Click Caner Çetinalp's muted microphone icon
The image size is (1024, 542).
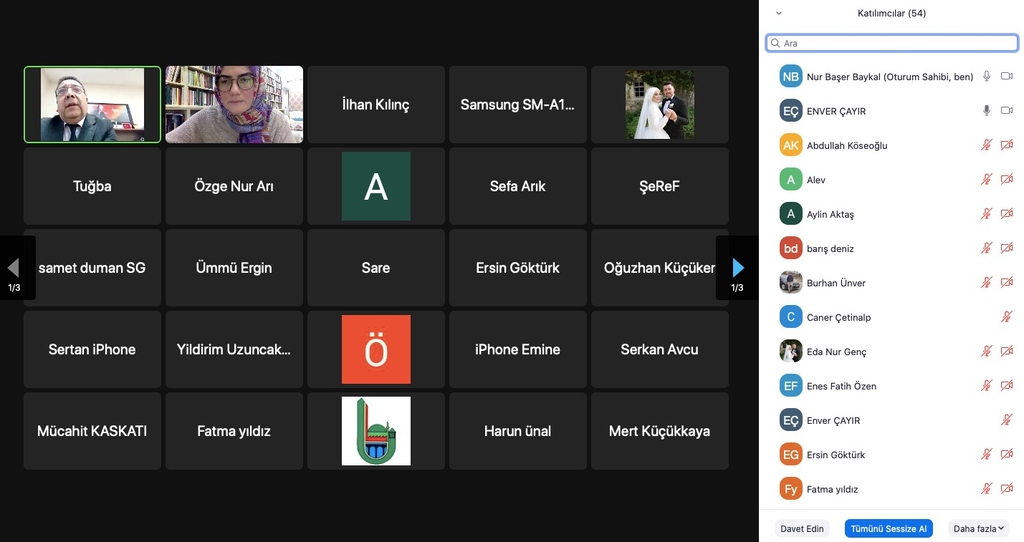point(1007,317)
